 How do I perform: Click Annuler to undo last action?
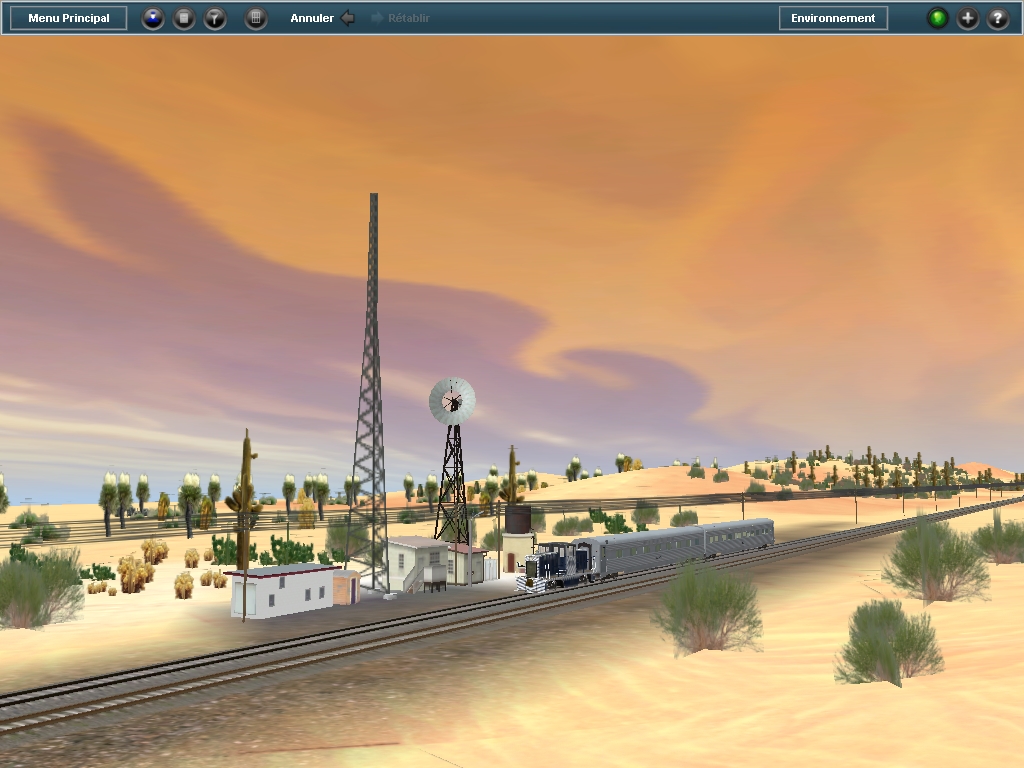322,18
